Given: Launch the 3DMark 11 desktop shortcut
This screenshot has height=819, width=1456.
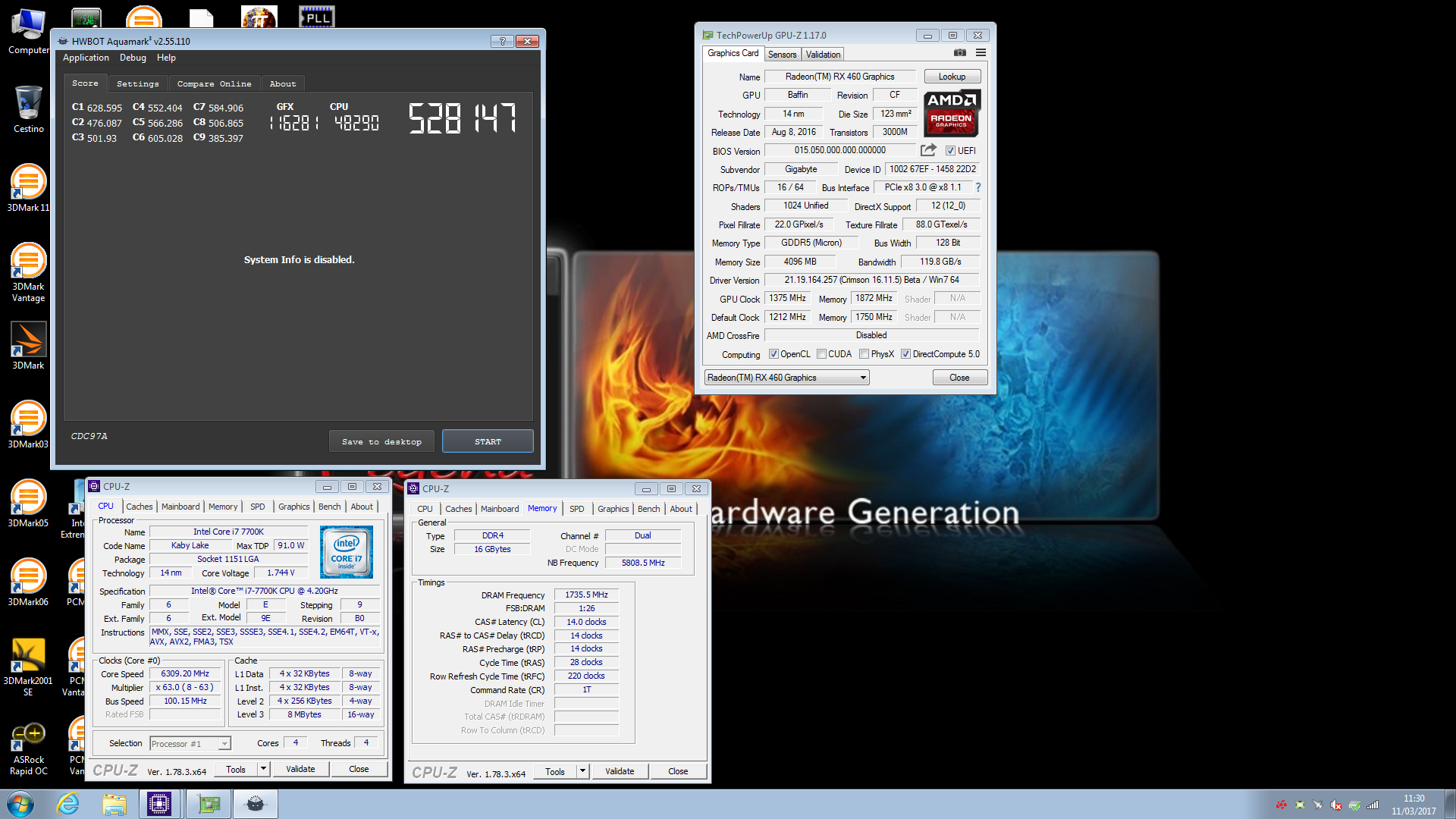Looking at the screenshot, I should [28, 187].
